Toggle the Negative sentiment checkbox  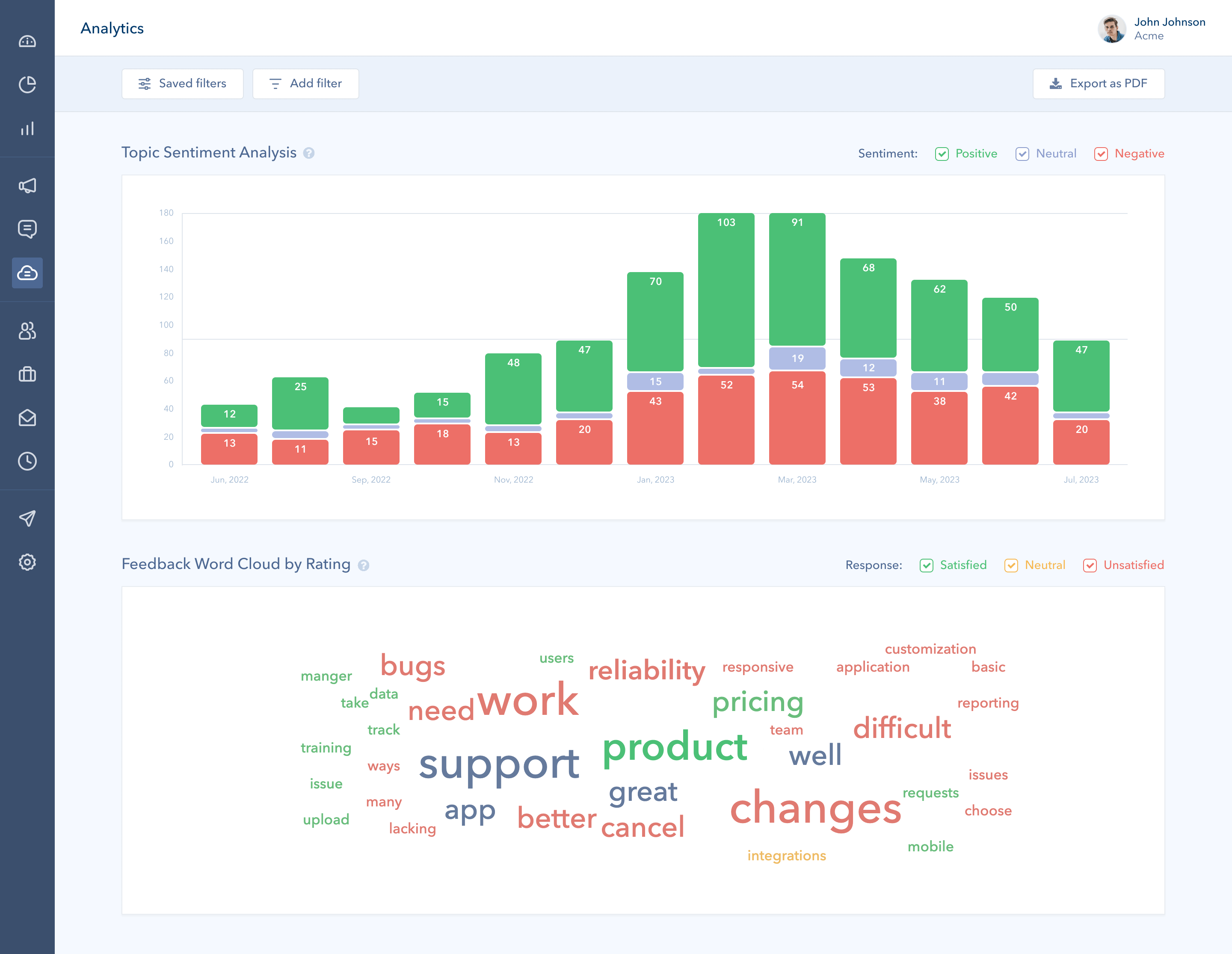[x=1101, y=154]
